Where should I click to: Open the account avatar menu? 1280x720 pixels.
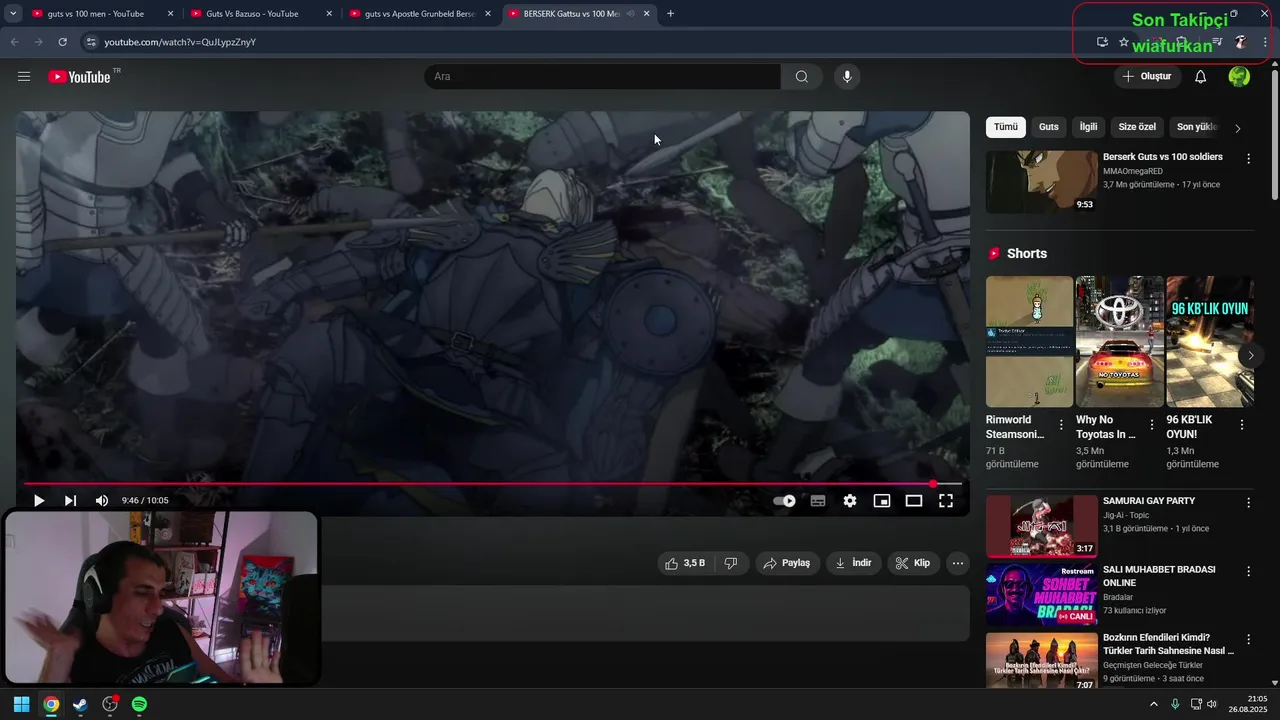click(x=1239, y=77)
